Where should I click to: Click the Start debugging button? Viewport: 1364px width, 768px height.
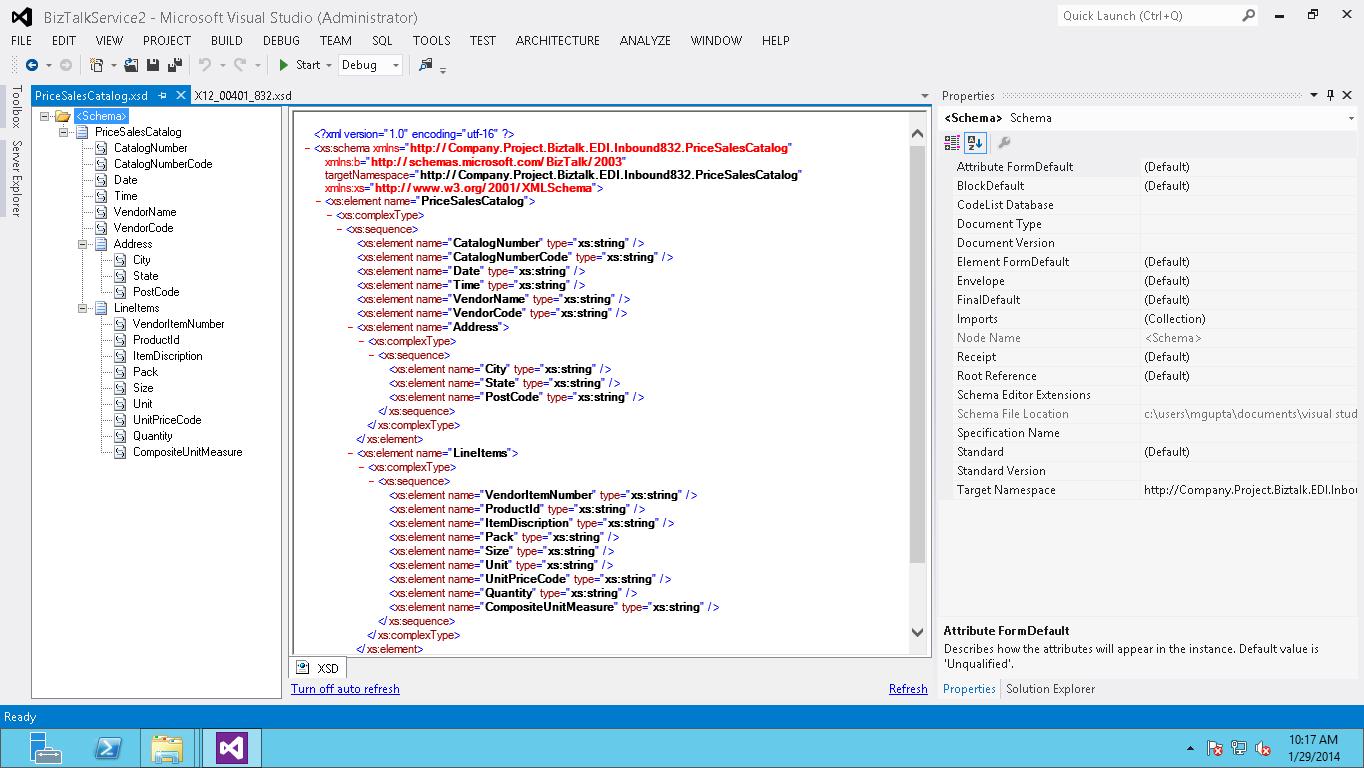299,65
